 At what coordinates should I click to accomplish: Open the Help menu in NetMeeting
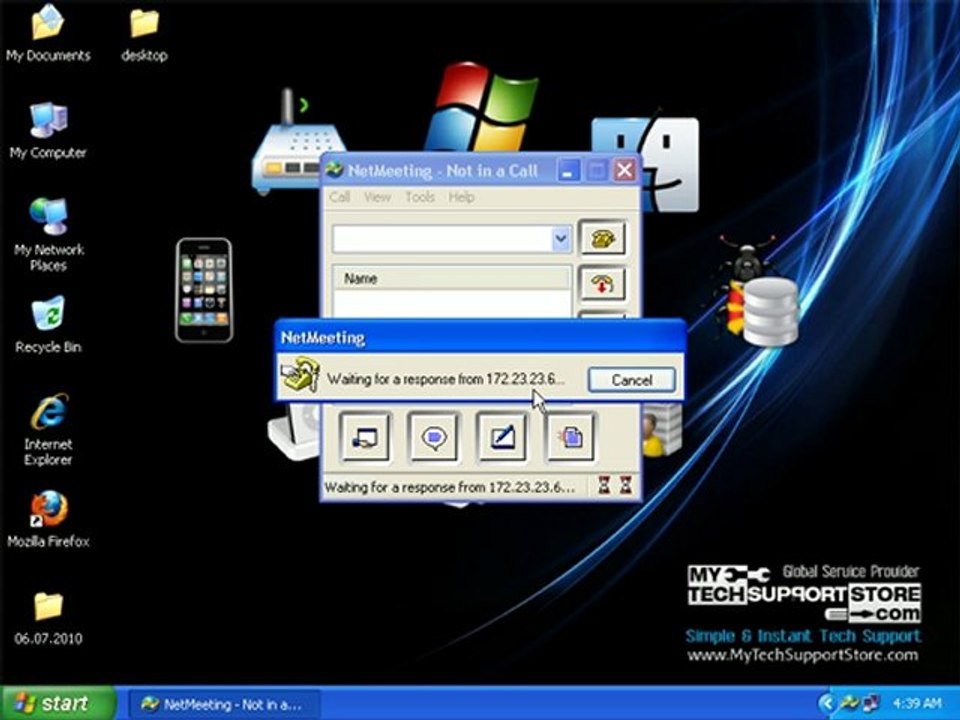[x=461, y=197]
